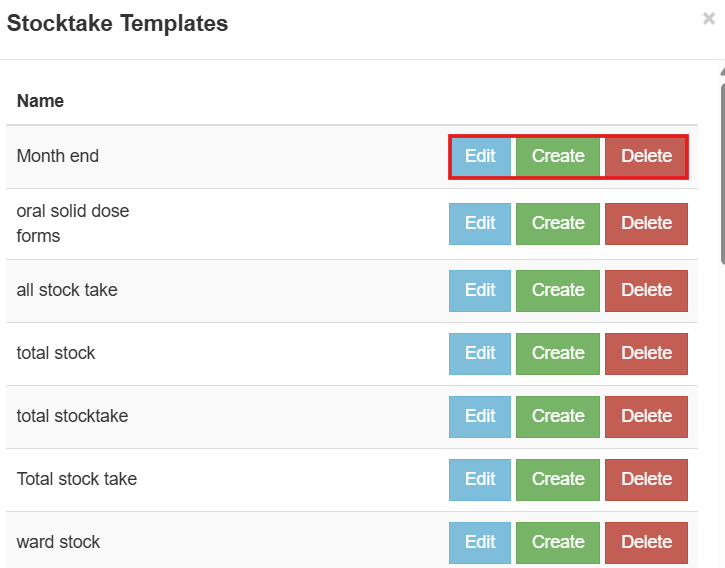This screenshot has width=725, height=568.
Task: Delete the total stocktake template
Action: 646,416
